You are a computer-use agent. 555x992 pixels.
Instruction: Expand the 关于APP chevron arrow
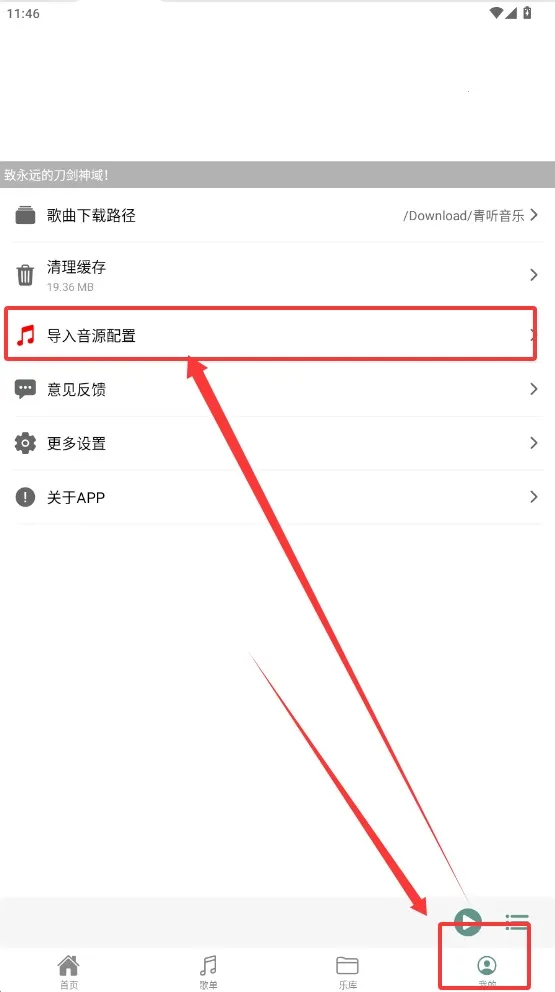(x=534, y=497)
